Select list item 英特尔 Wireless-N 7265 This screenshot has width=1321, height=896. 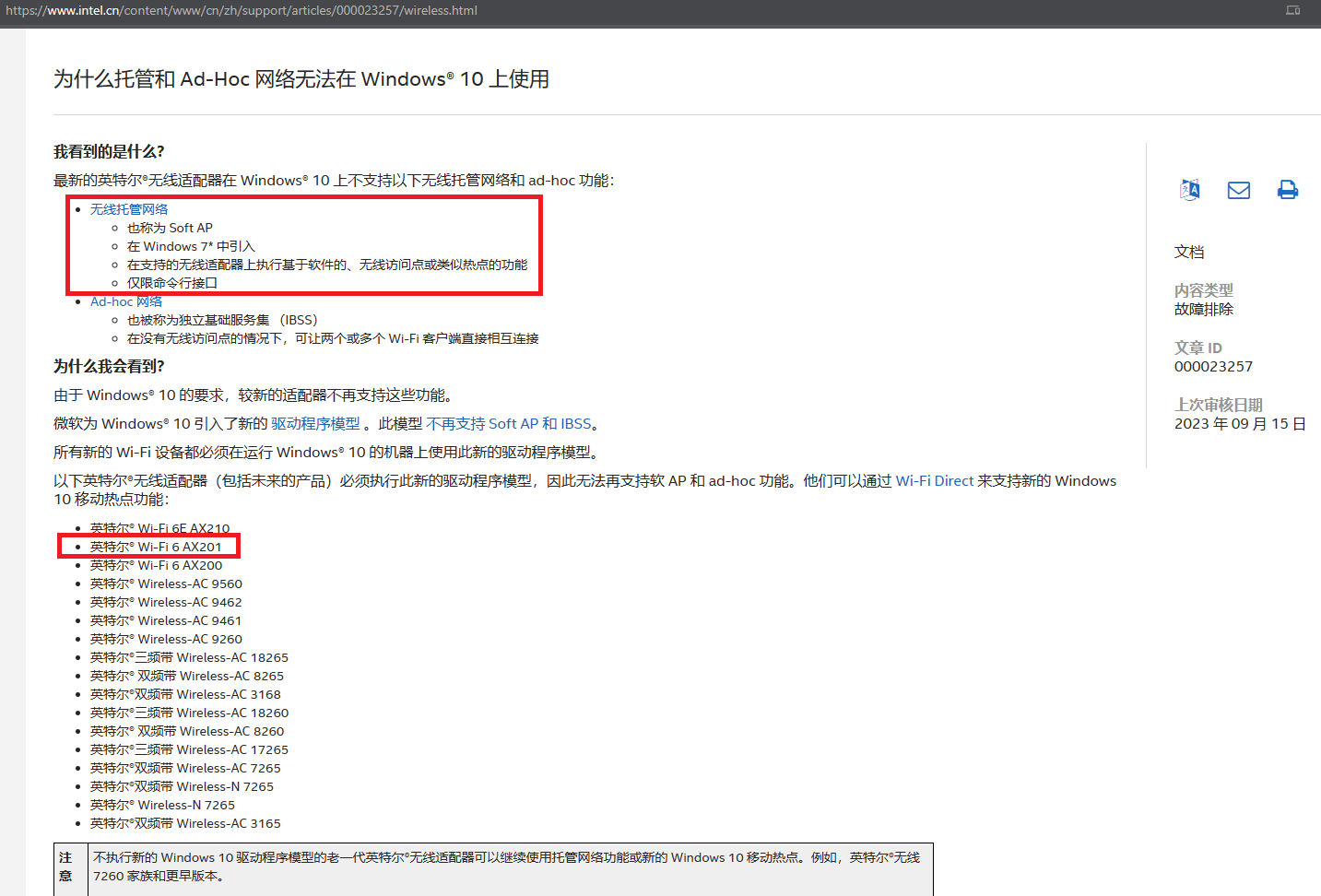162,805
